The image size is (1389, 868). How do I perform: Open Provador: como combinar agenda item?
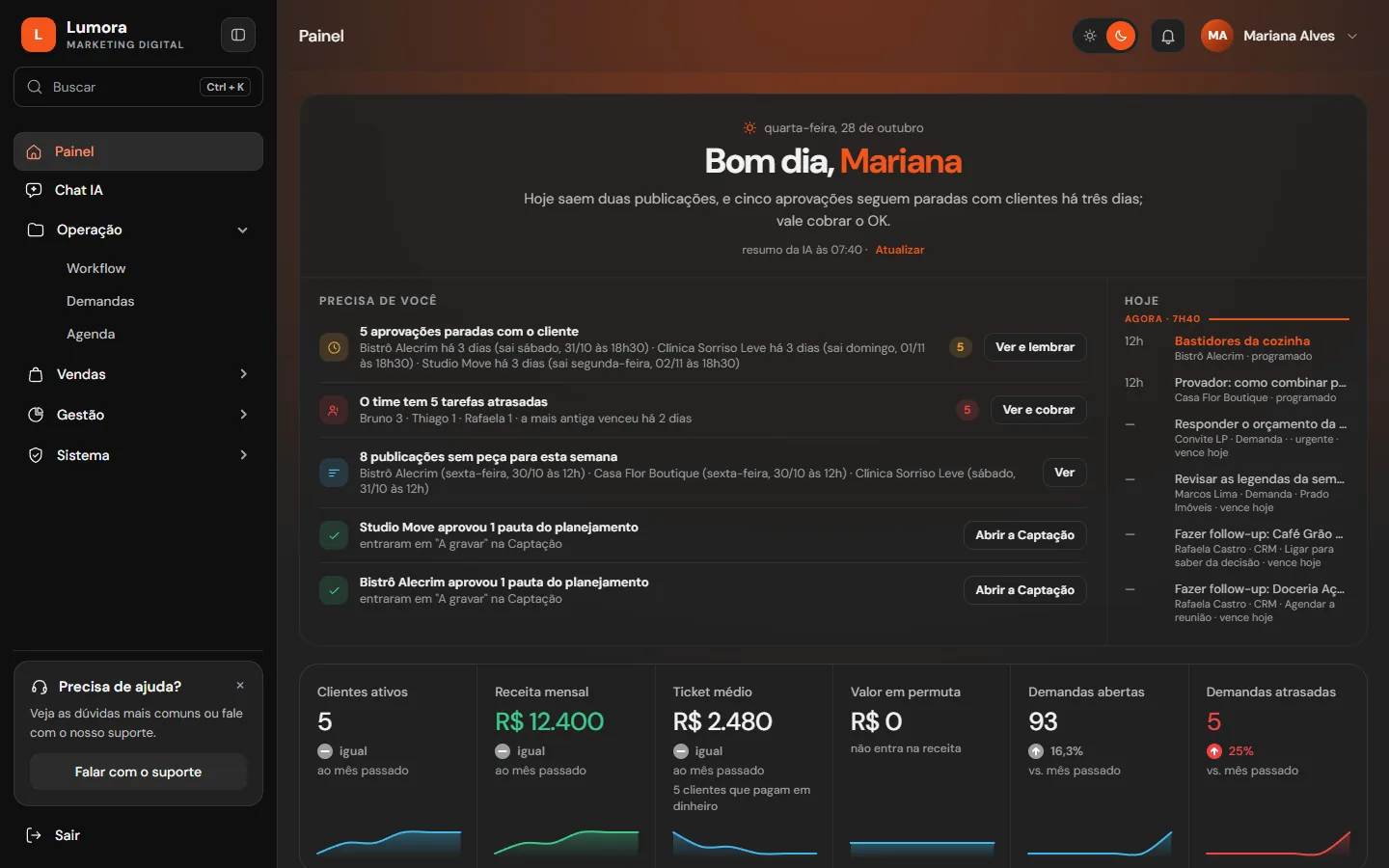1237,390
